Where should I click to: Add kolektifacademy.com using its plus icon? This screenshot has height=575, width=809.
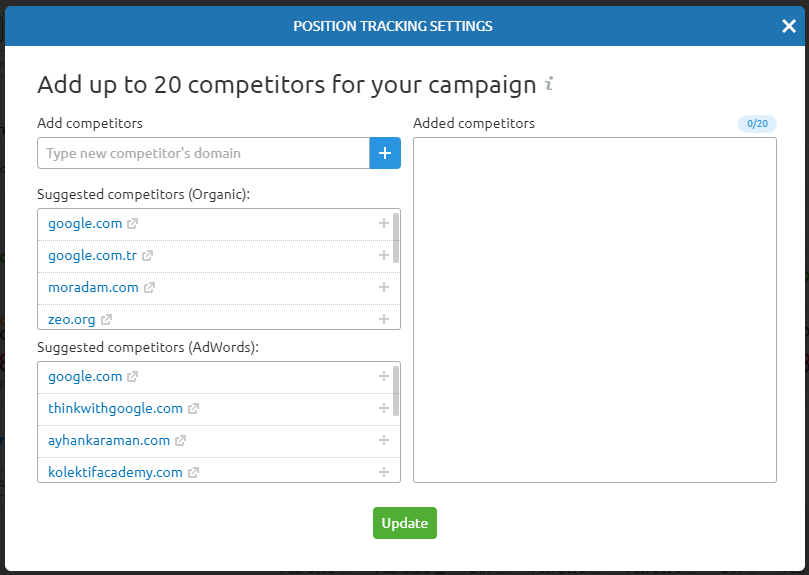click(x=384, y=472)
